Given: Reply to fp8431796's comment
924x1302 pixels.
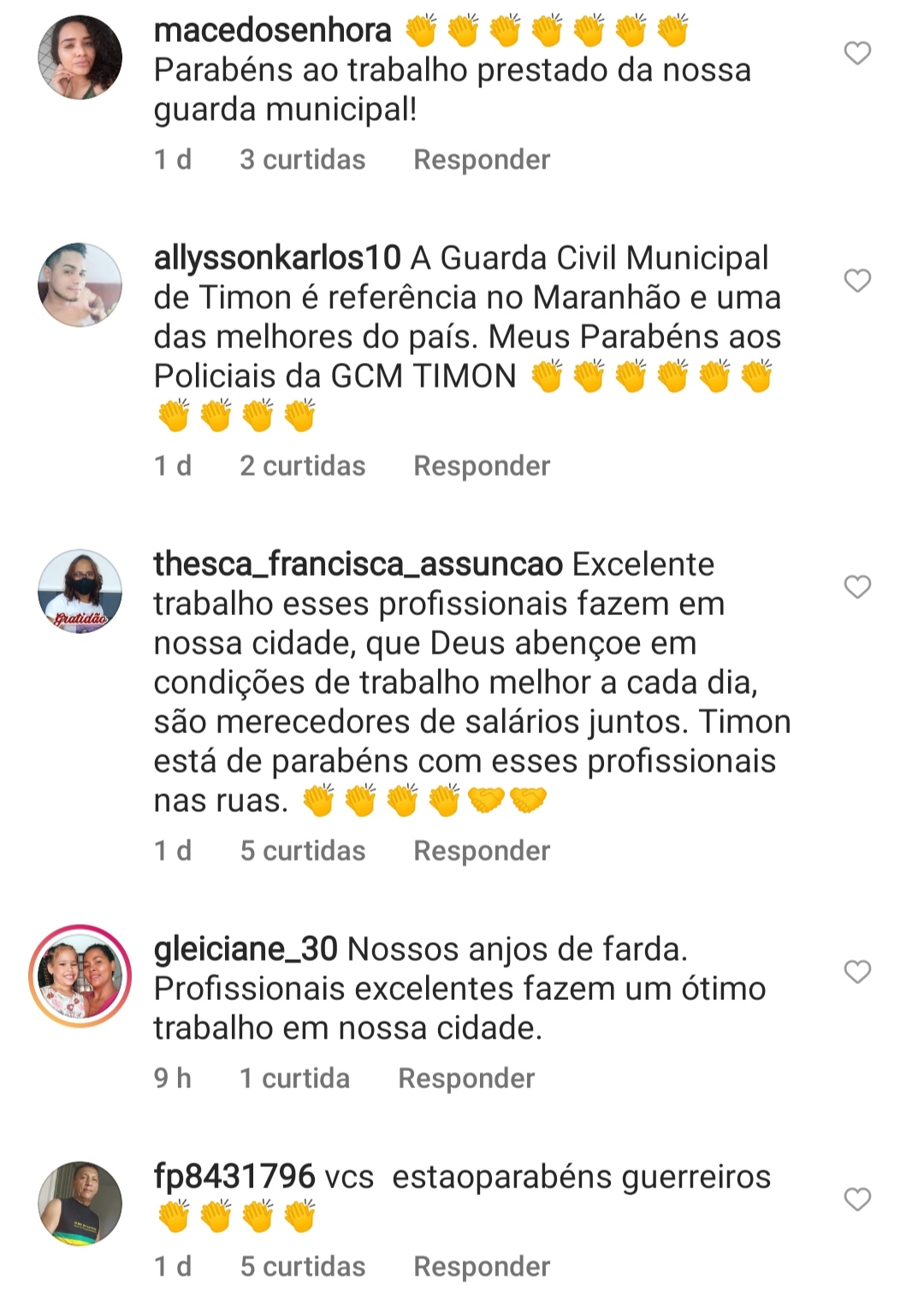Looking at the screenshot, I should pyautogui.click(x=482, y=1267).
